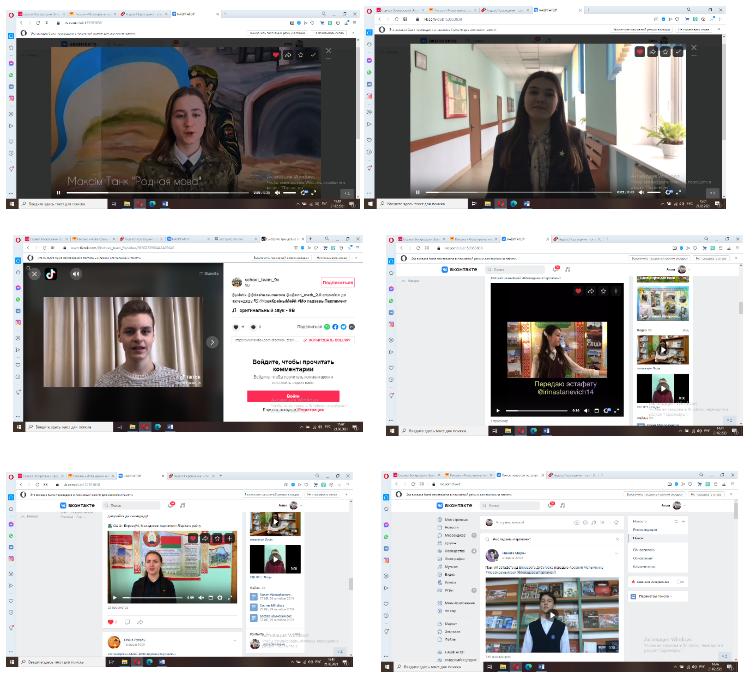This screenshot has width=753, height=680.
Task: Play the library boy video in VK feed
Action: click(552, 615)
